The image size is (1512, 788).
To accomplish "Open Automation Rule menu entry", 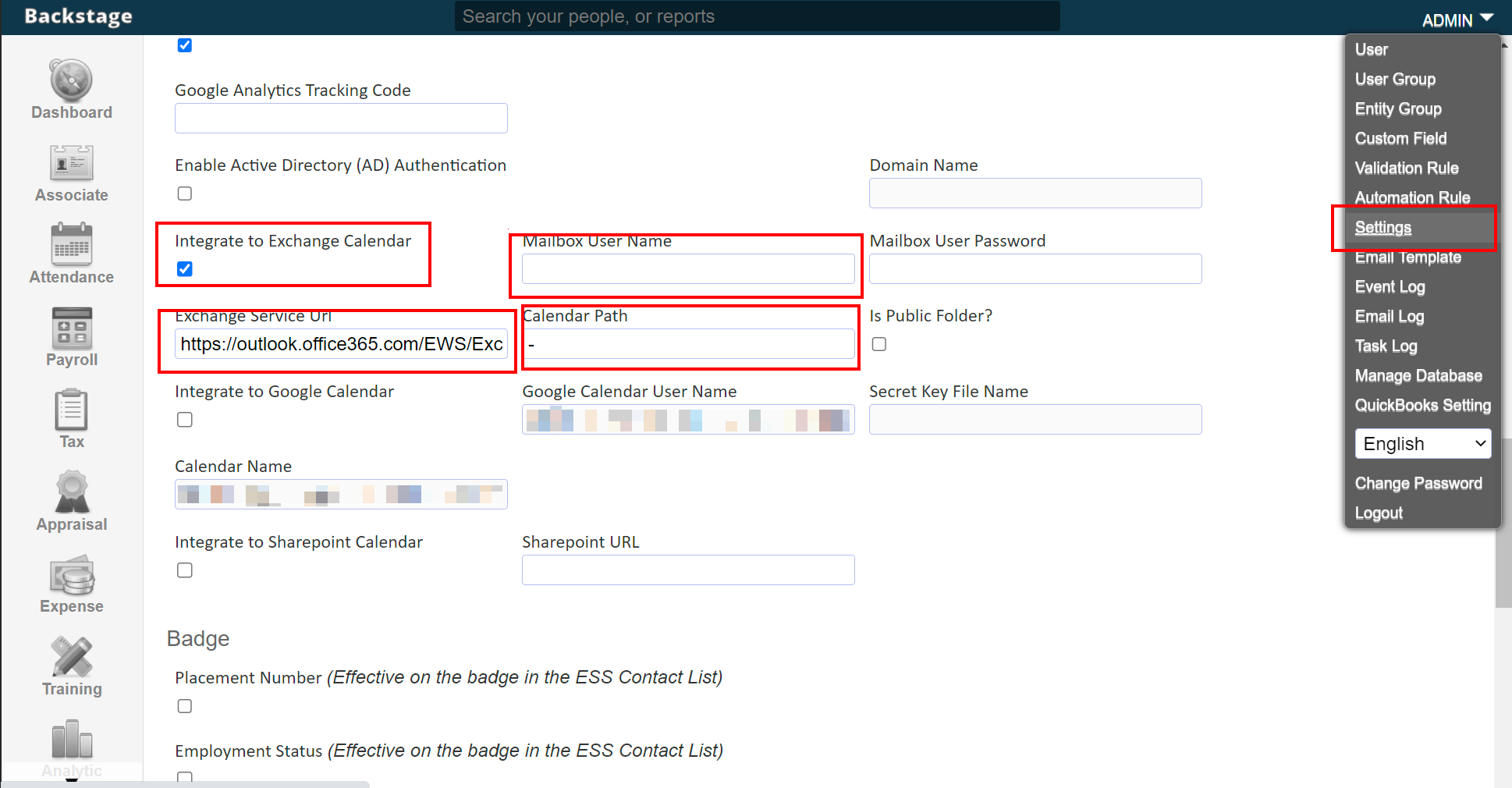I will click(1412, 198).
